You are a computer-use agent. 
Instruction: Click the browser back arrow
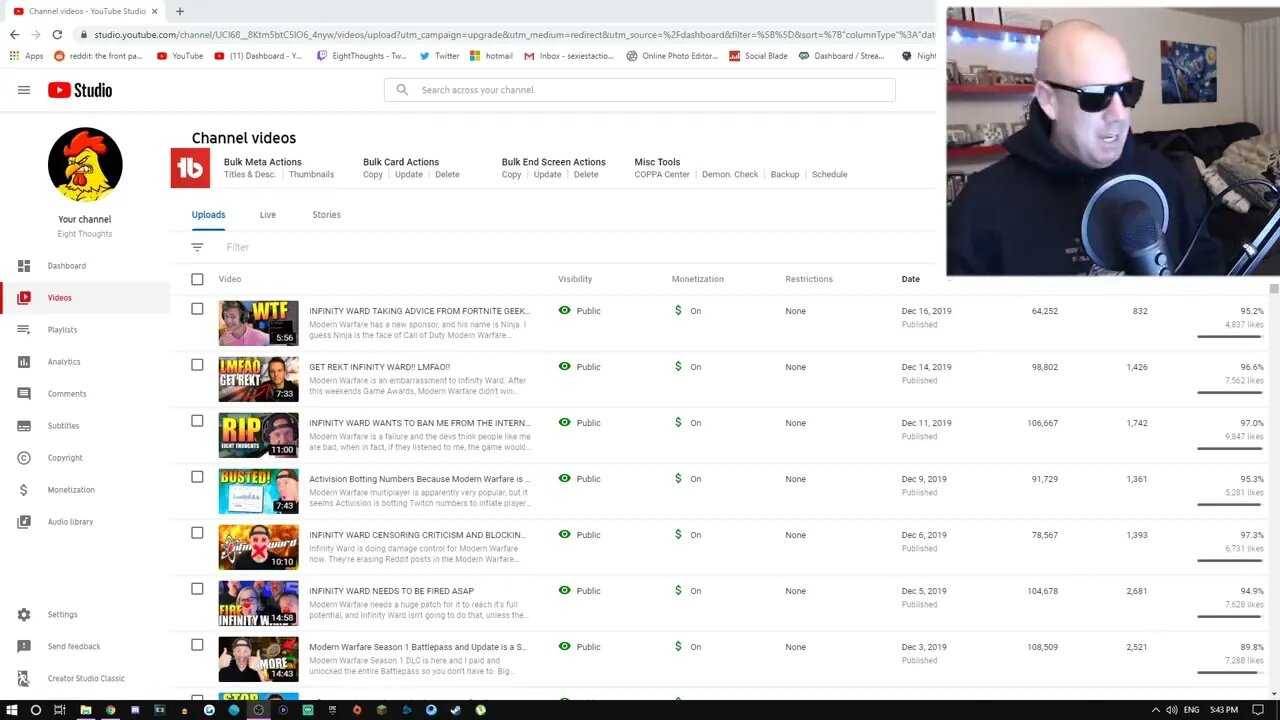pos(14,34)
